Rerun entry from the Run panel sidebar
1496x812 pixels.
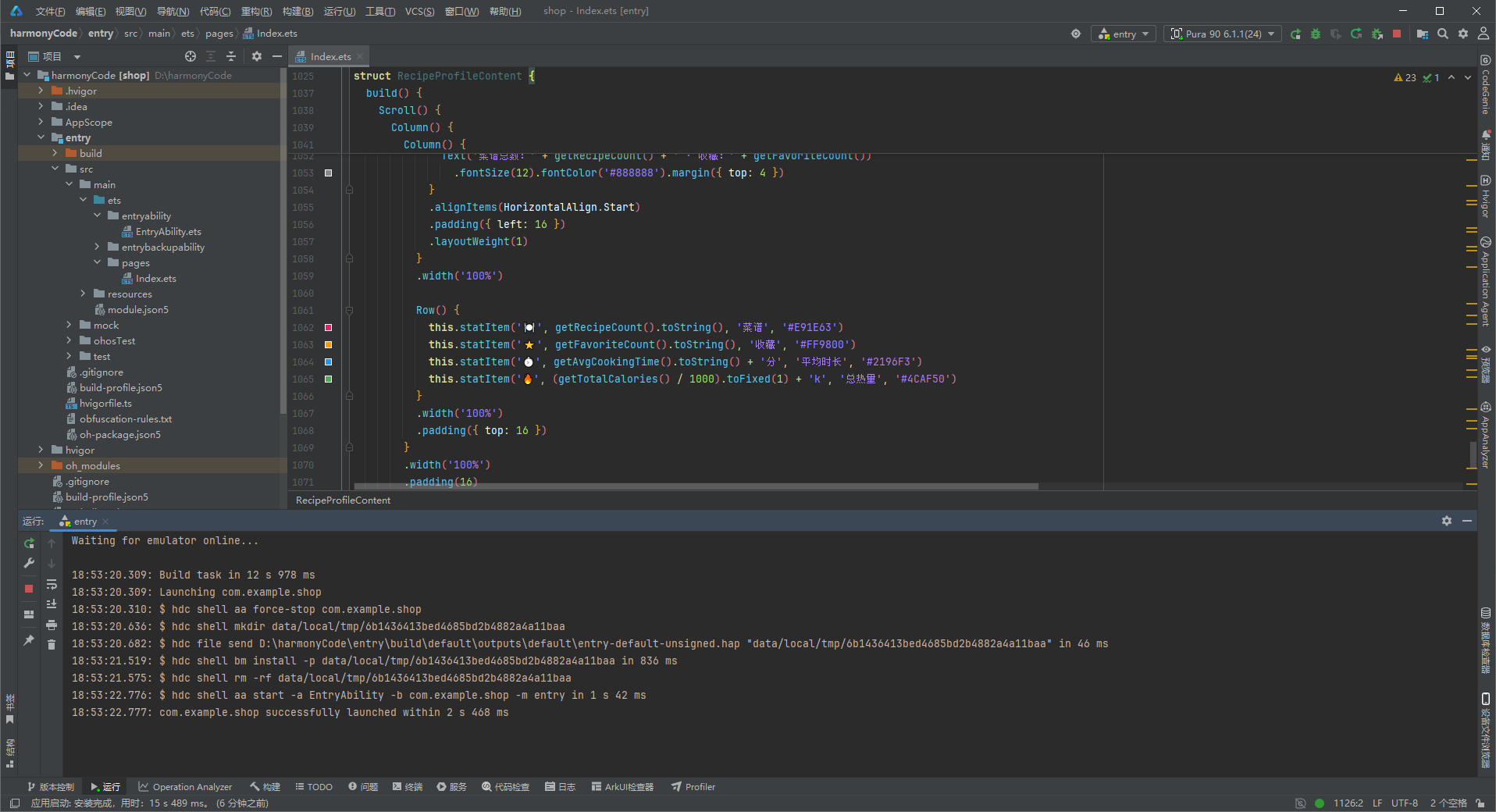point(29,543)
